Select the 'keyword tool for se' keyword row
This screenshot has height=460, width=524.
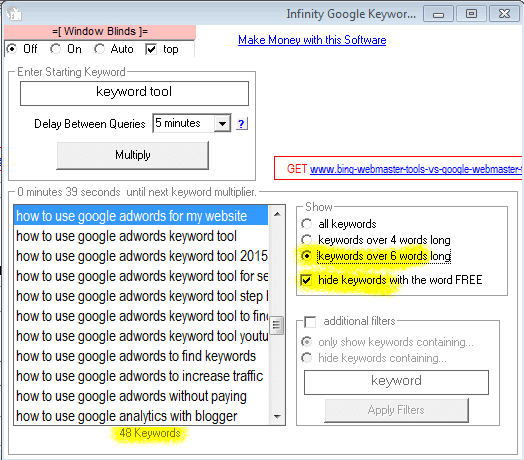[x=141, y=276]
